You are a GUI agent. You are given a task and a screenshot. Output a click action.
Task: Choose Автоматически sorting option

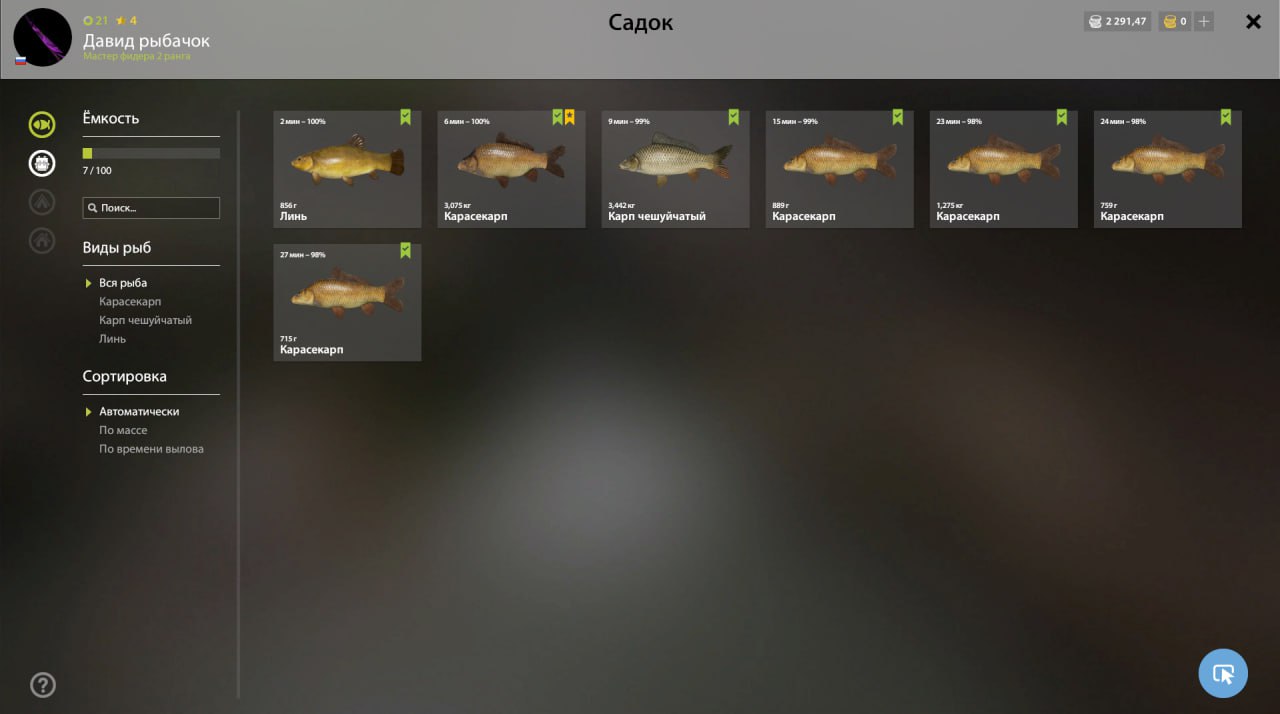coord(139,412)
